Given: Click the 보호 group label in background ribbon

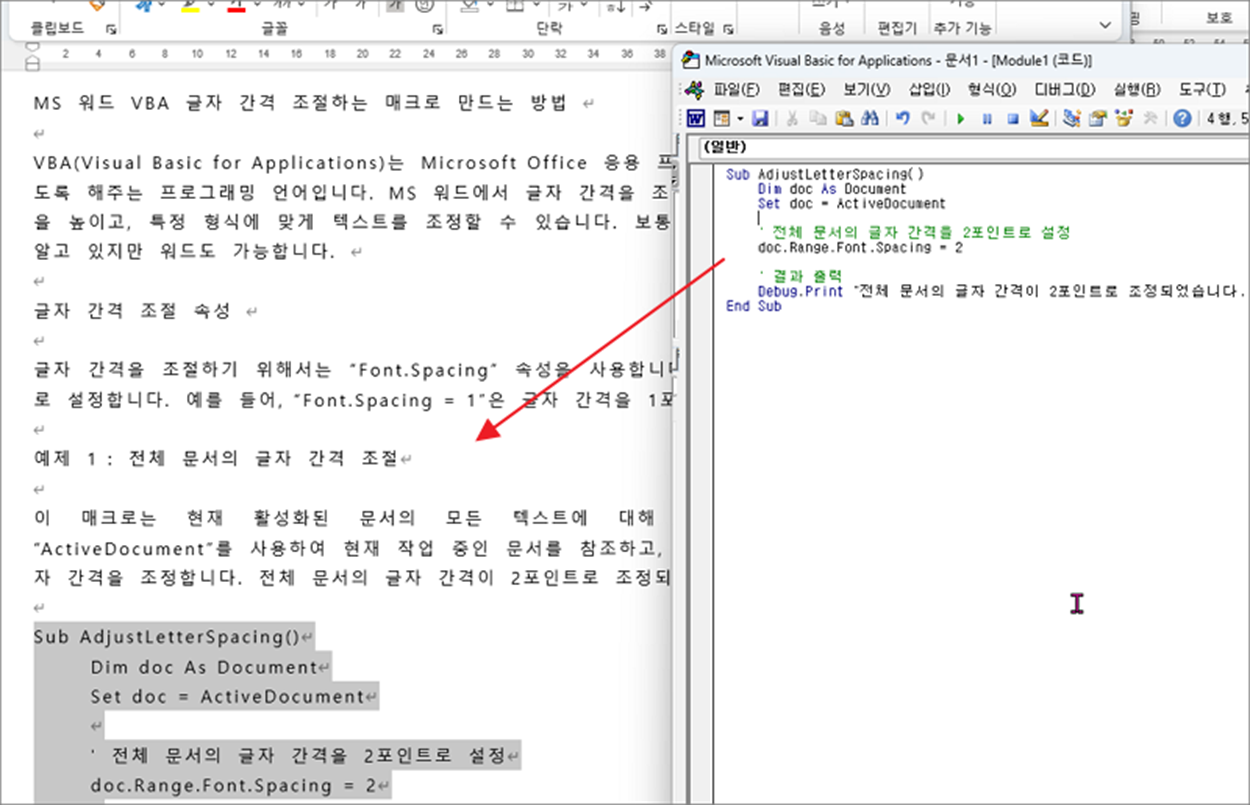Looking at the screenshot, I should click(1218, 18).
